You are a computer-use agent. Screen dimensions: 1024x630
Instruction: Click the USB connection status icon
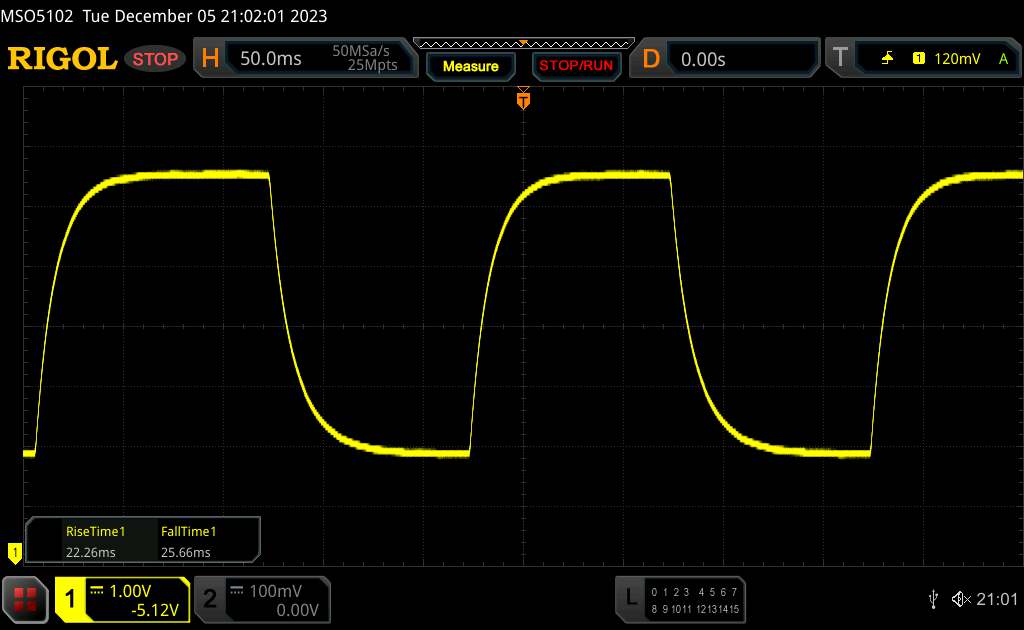pos(933,598)
